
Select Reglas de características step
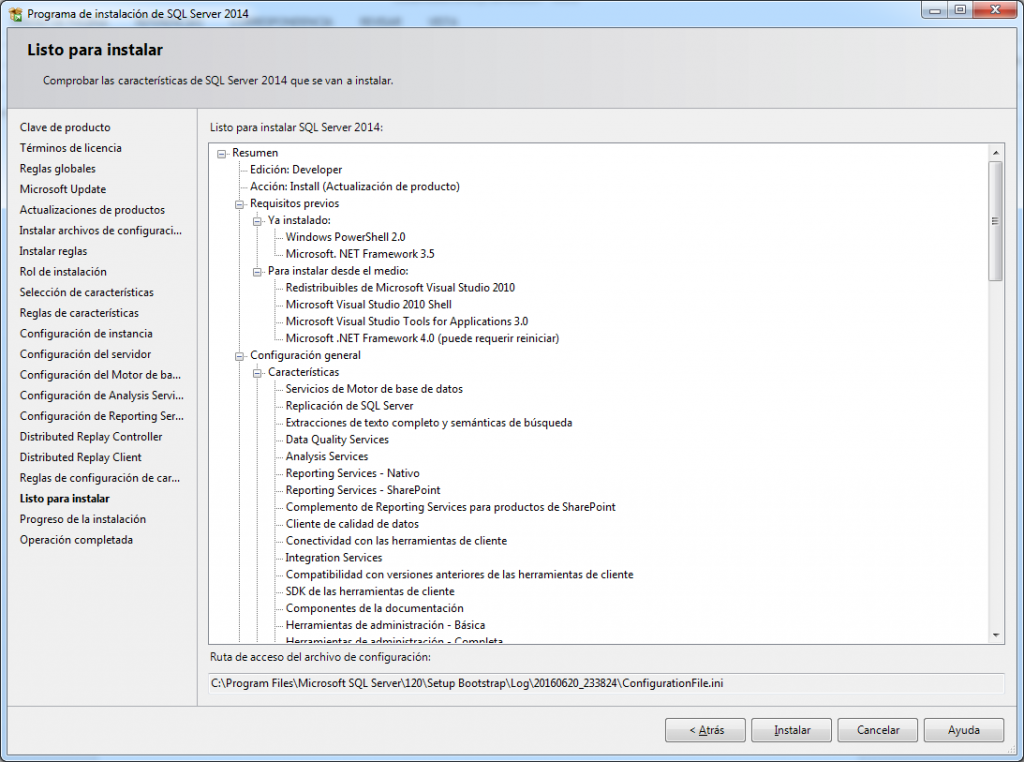79,313
